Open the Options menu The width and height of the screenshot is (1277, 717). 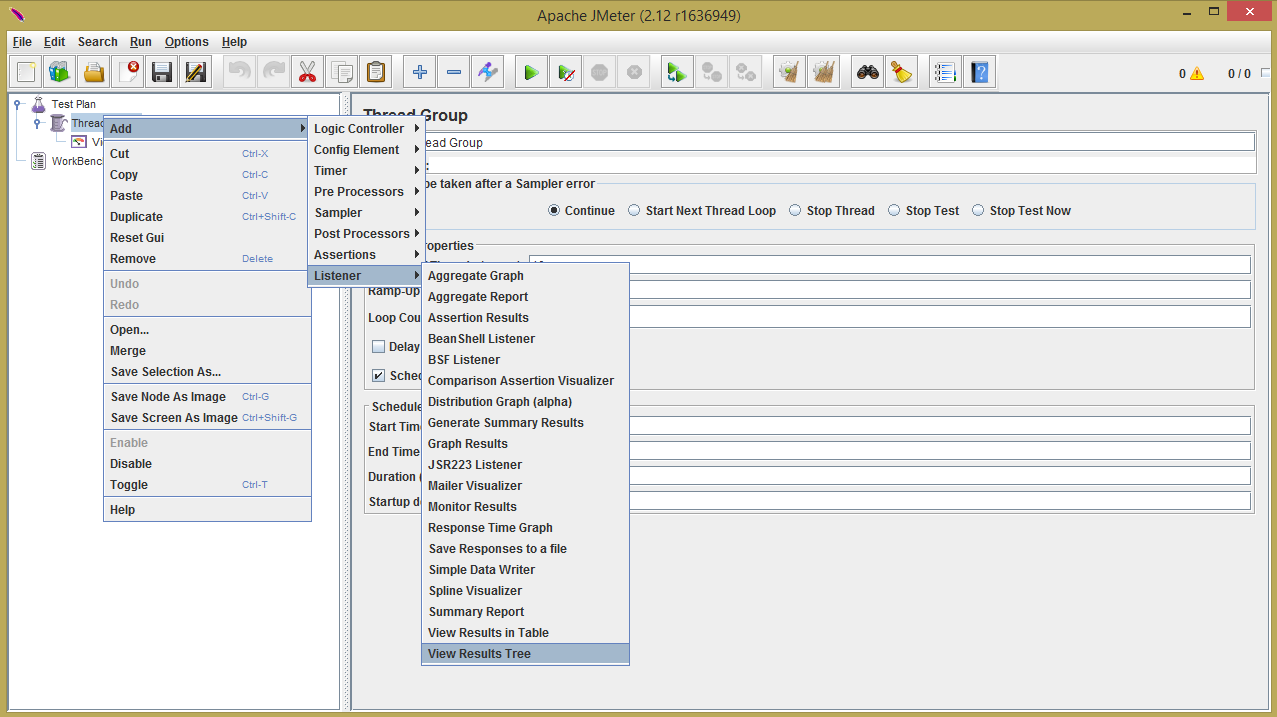(187, 42)
